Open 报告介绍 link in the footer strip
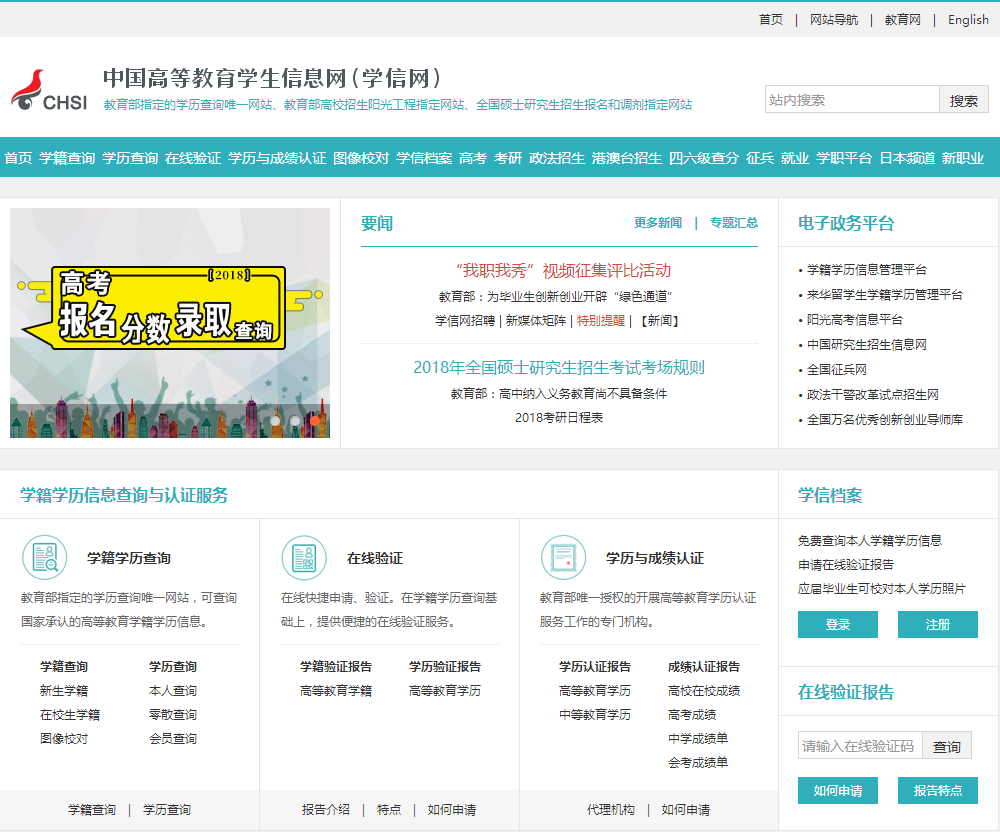This screenshot has height=832, width=1000. [325, 810]
